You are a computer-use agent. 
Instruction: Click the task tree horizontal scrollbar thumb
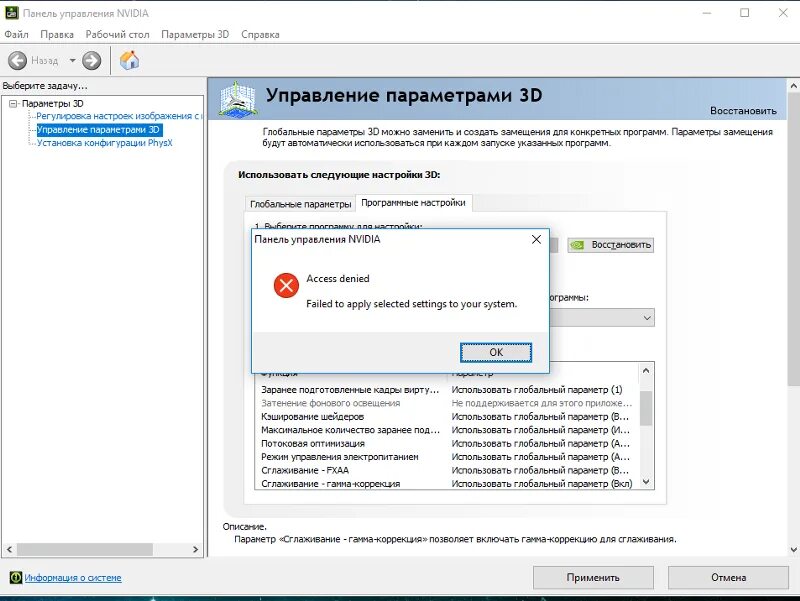[85, 549]
